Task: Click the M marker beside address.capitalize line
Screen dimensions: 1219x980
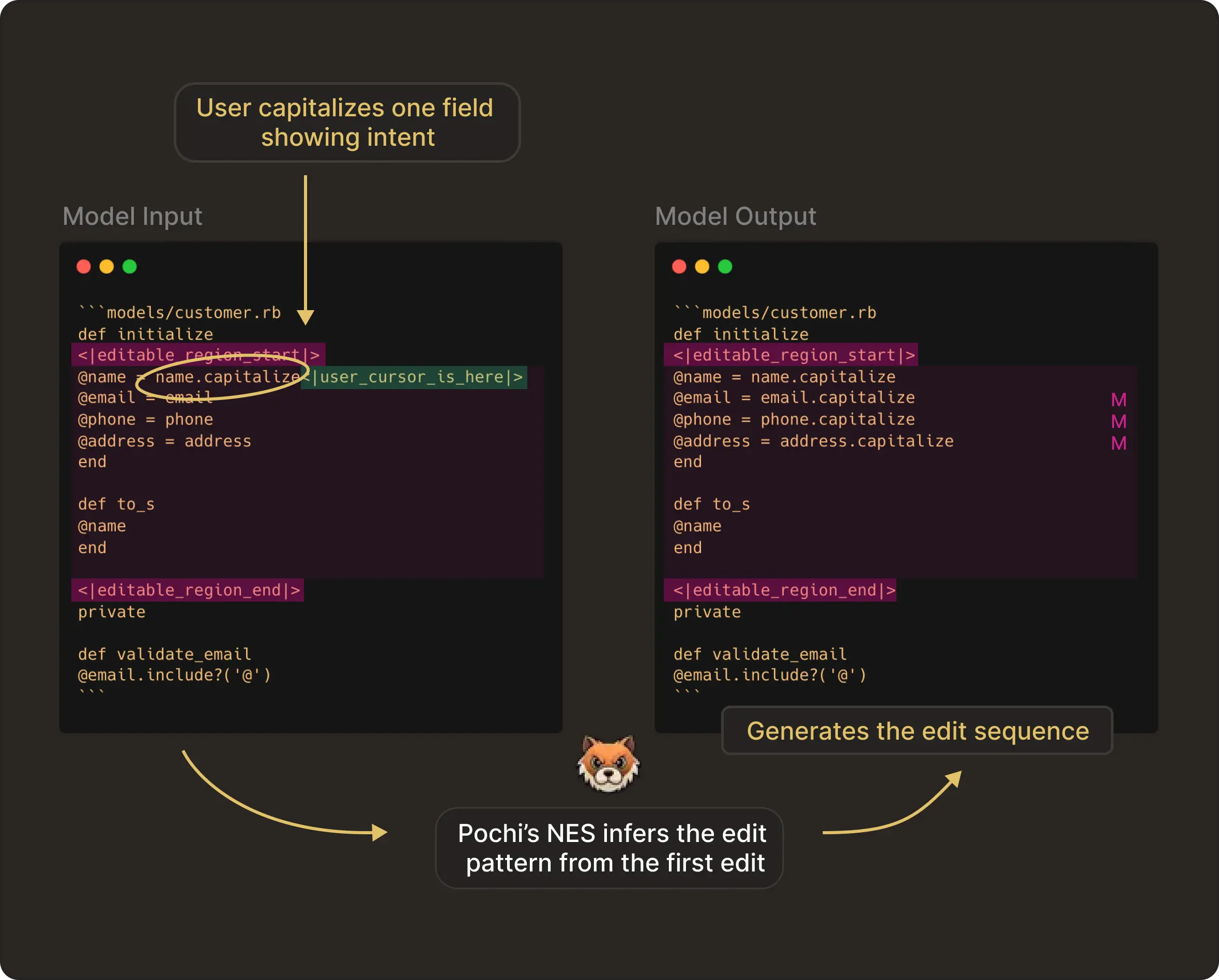Action: coord(1118,443)
